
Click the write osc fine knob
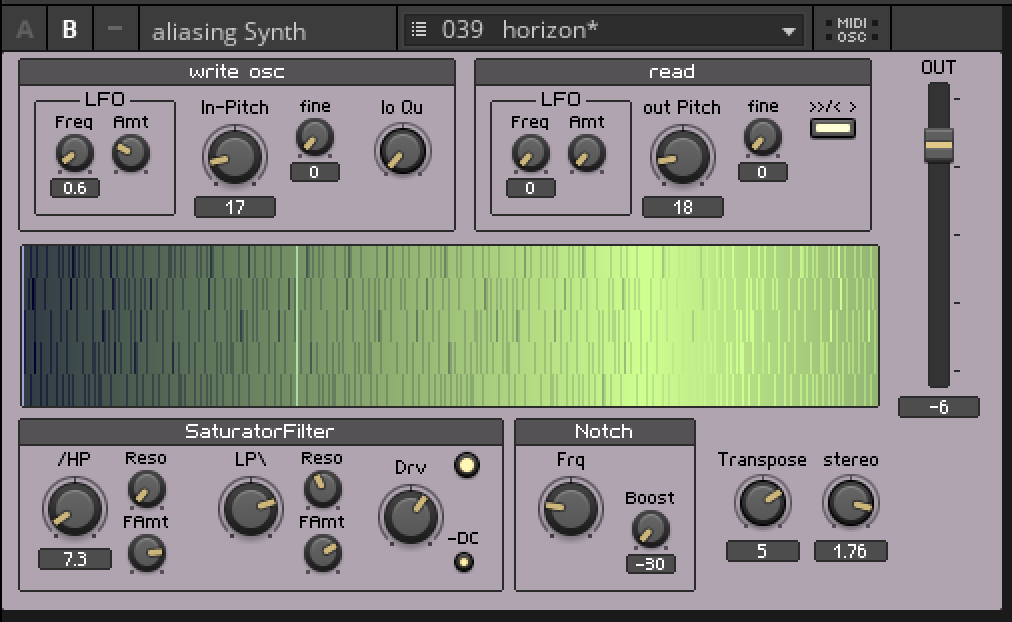tap(314, 137)
